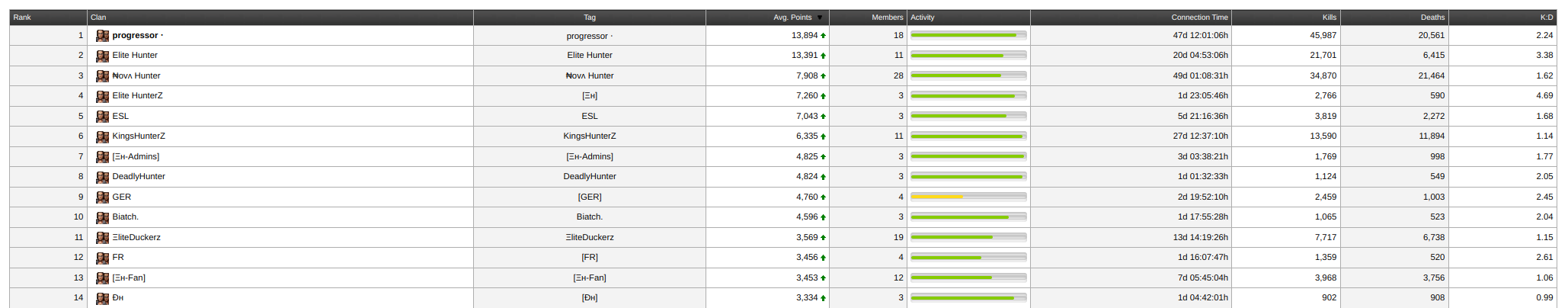The height and width of the screenshot is (308, 1568).
Task: Open the KingsHunterZ clan link
Action: [139, 136]
